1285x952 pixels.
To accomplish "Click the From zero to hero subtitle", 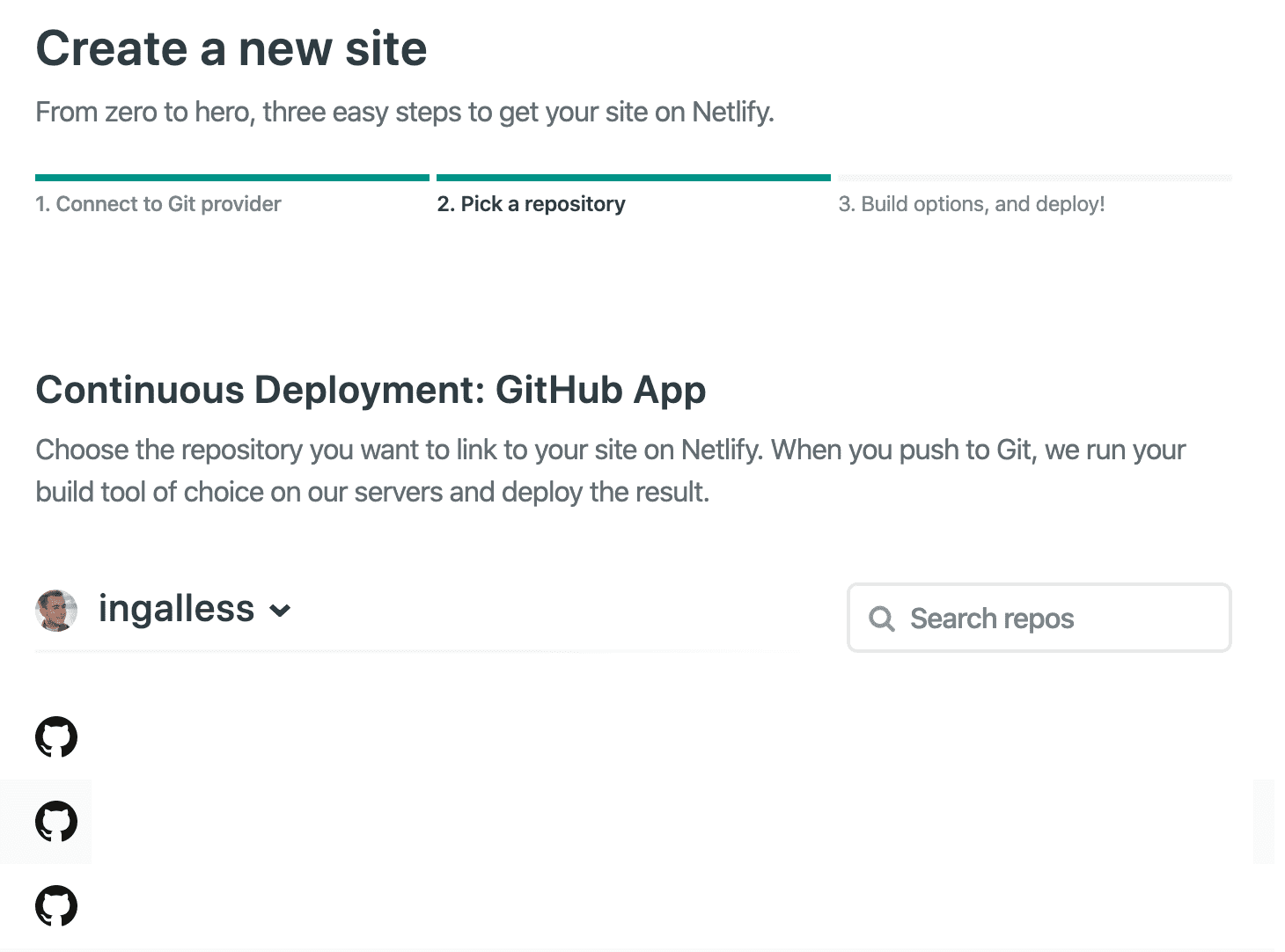I will coord(405,113).
